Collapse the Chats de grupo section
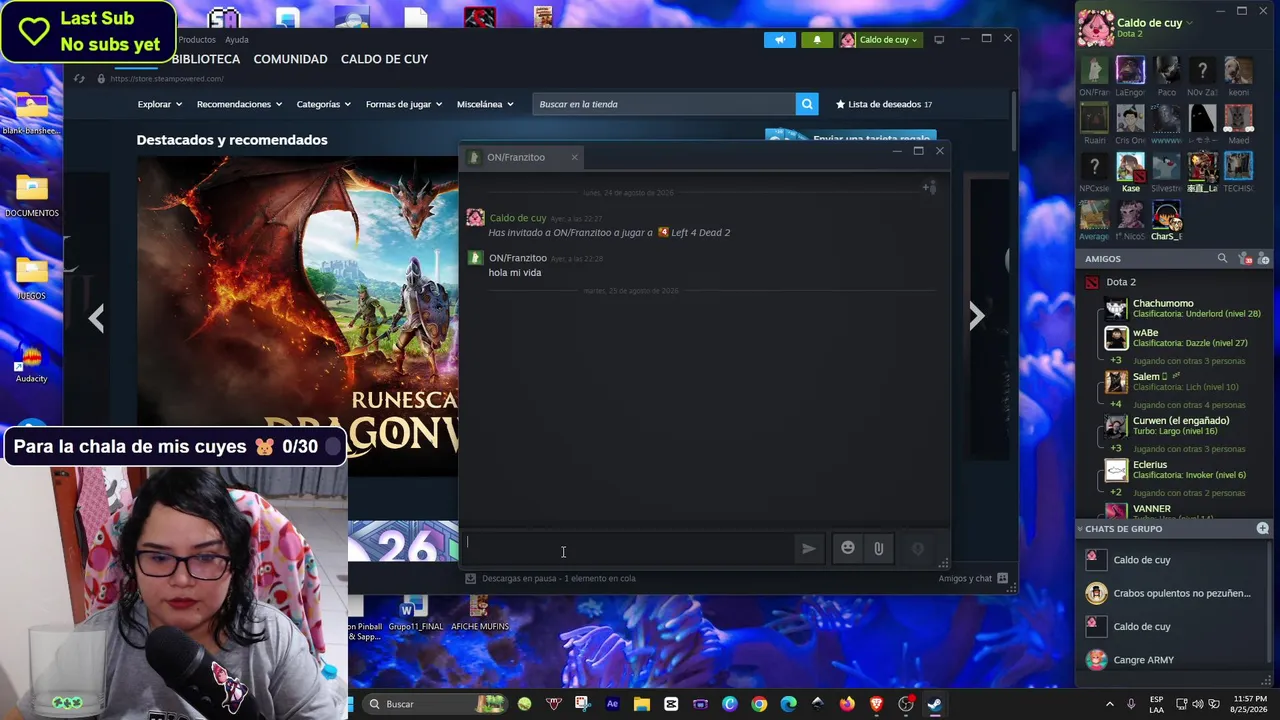Screen dimensions: 1280x720 (x=1080, y=528)
